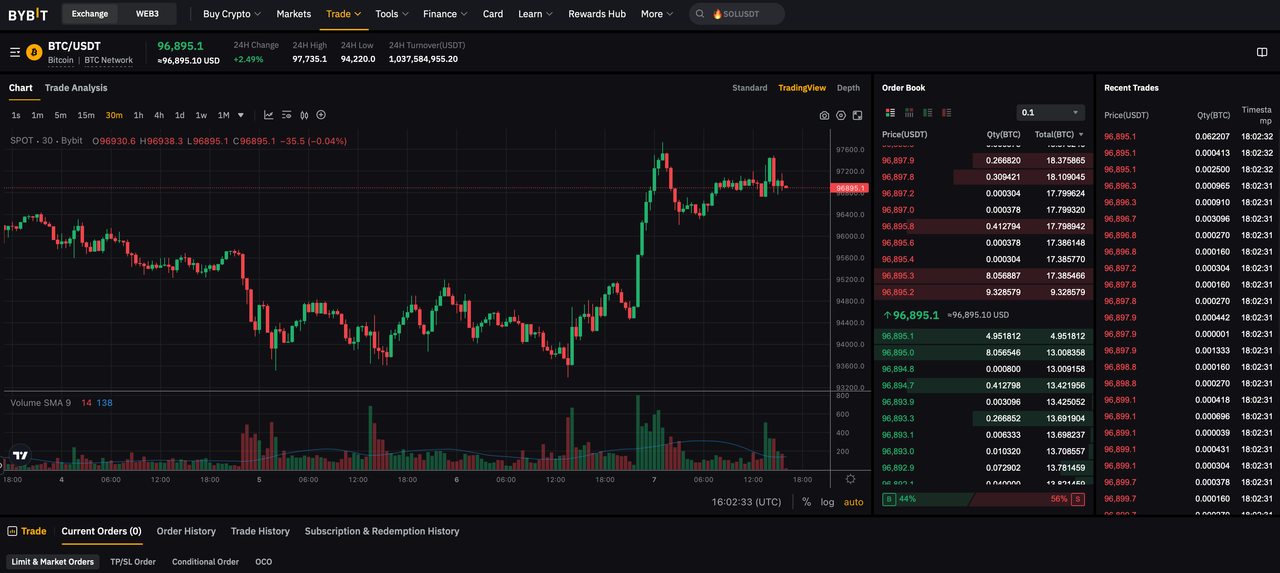Image resolution: width=1280 pixels, height=573 pixels.
Task: Open the chart type line icon
Action: pyautogui.click(x=268, y=115)
